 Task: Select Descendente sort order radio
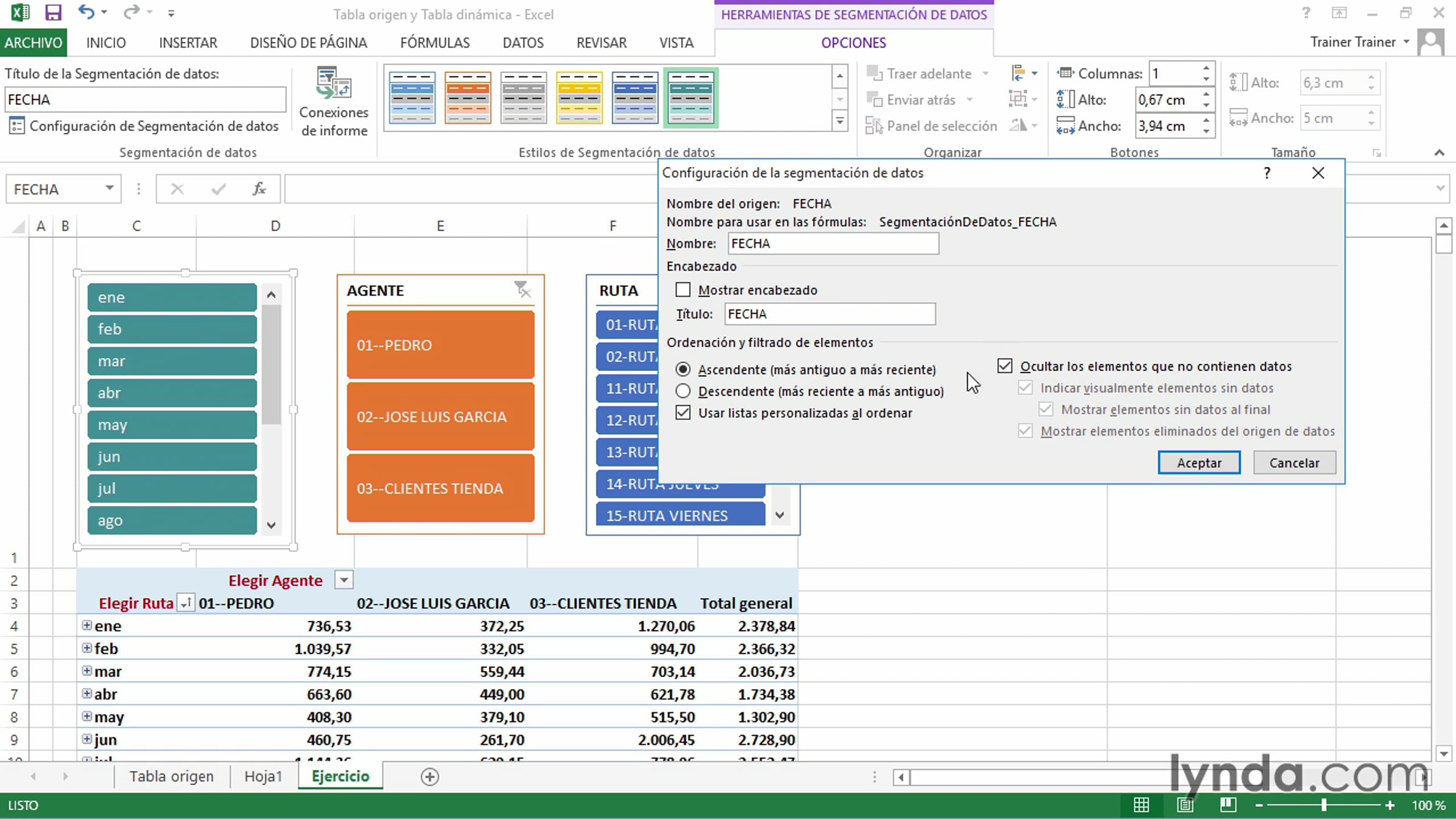pyautogui.click(x=683, y=391)
